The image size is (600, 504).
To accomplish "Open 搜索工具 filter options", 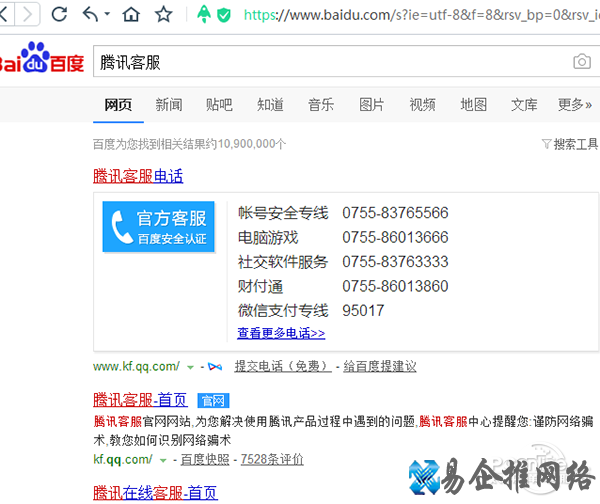I will point(570,144).
